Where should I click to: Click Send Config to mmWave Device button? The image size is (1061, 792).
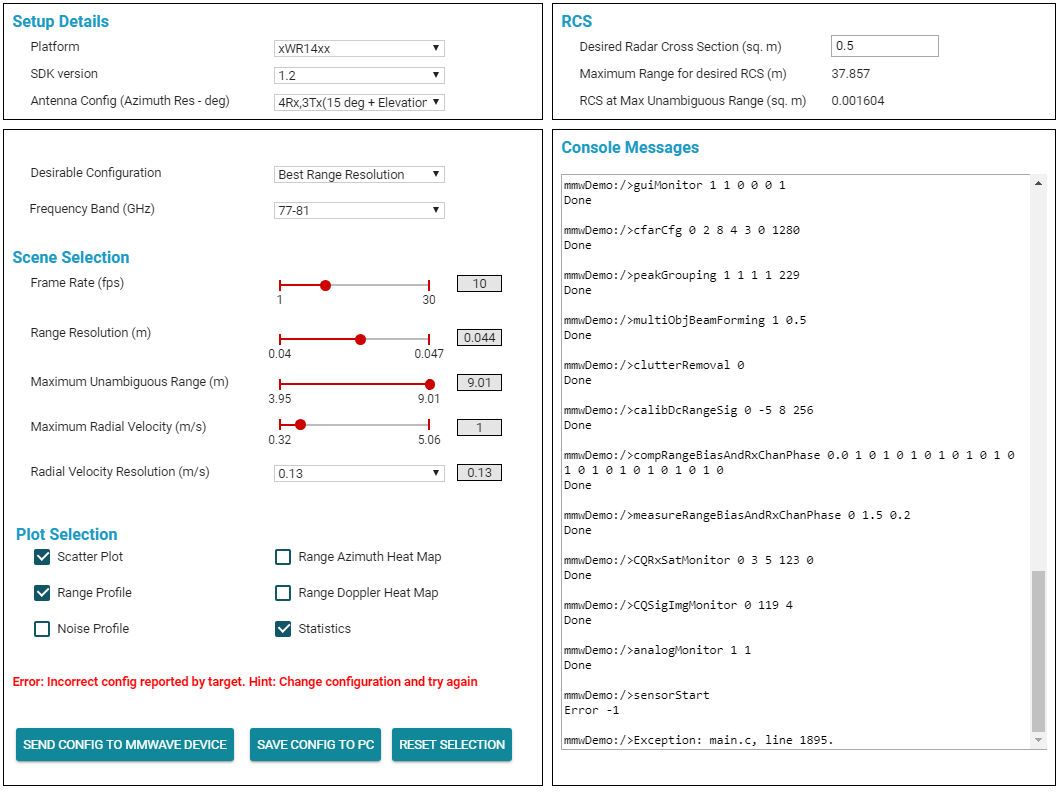point(125,745)
